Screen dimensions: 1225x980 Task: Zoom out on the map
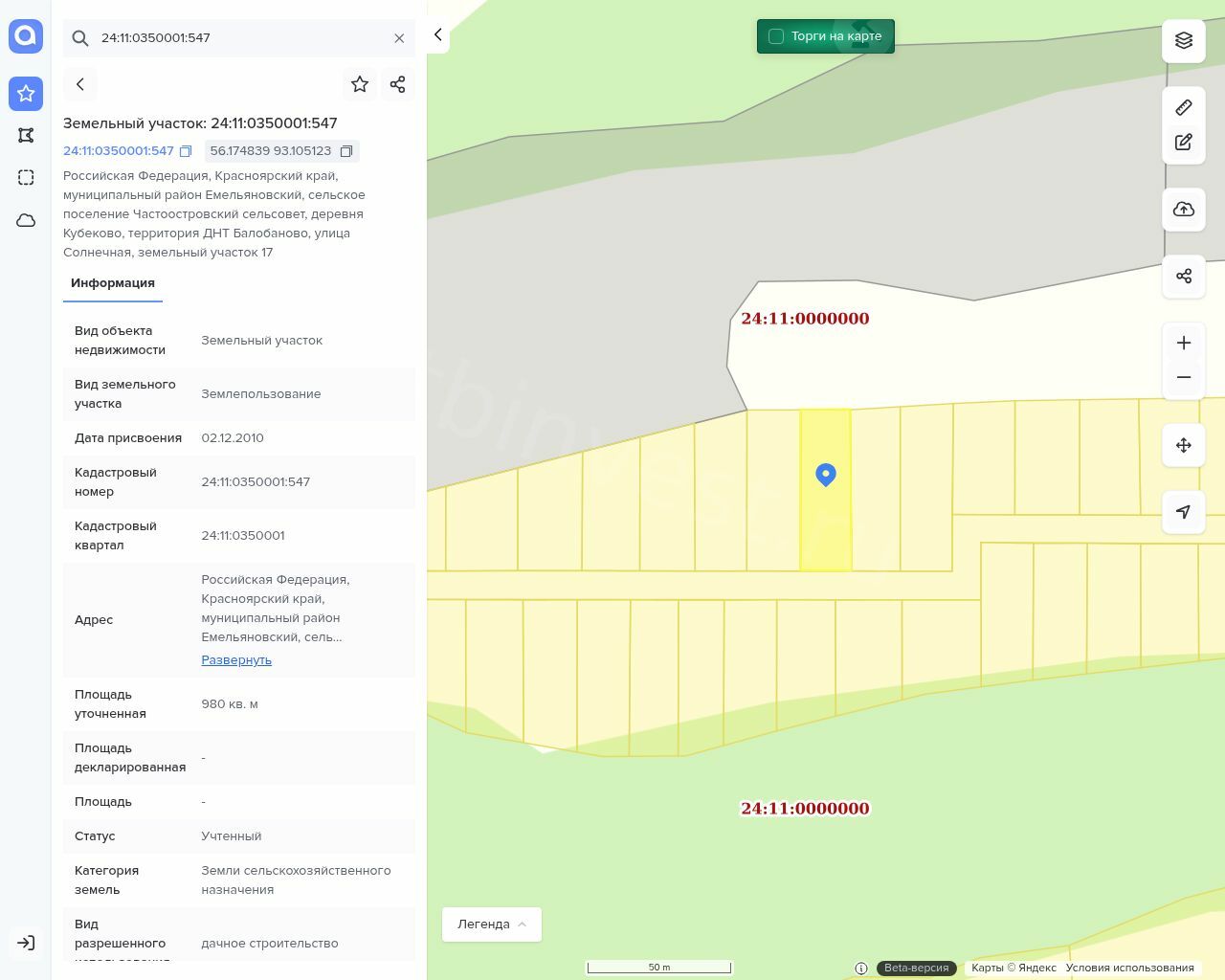pyautogui.click(x=1184, y=378)
